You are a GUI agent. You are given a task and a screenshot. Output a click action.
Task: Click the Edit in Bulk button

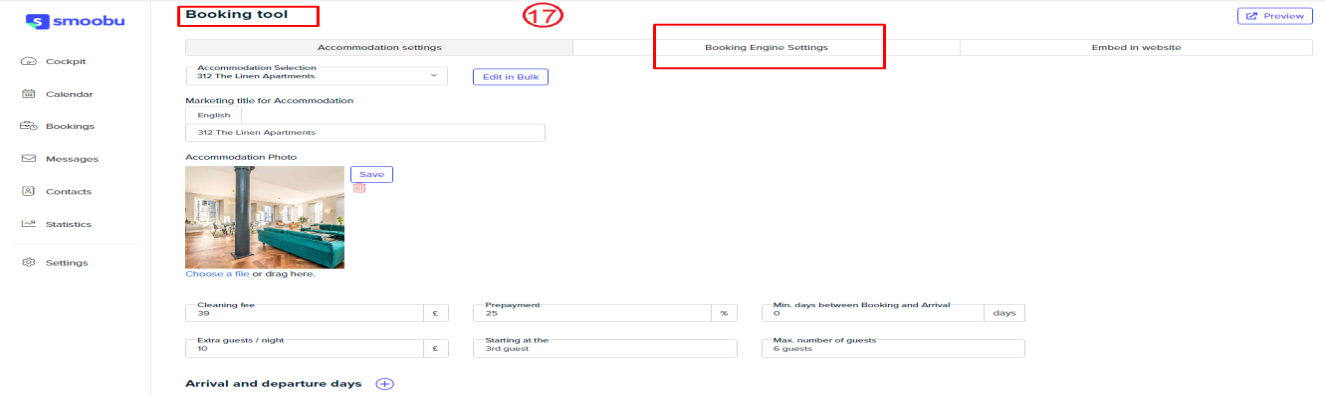tap(510, 76)
